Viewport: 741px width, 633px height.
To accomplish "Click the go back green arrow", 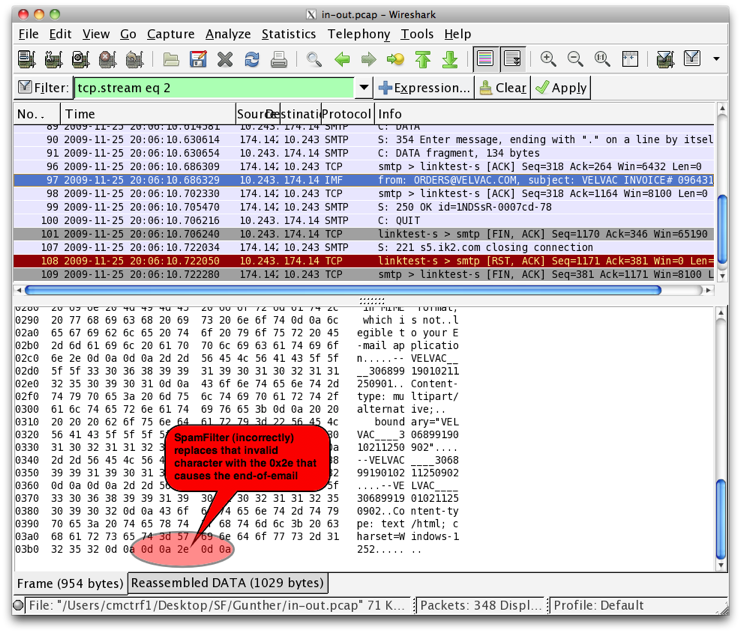I will click(x=342, y=60).
